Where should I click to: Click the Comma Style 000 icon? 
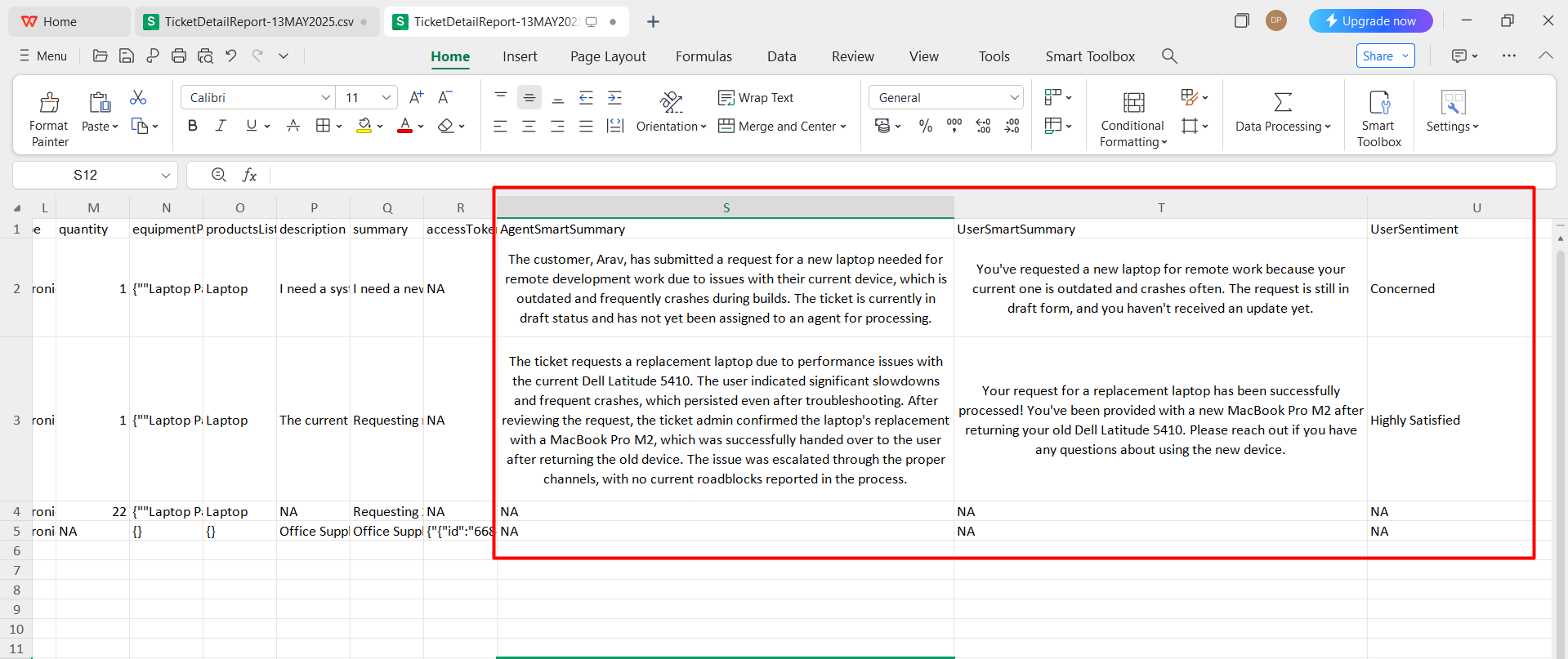click(954, 126)
